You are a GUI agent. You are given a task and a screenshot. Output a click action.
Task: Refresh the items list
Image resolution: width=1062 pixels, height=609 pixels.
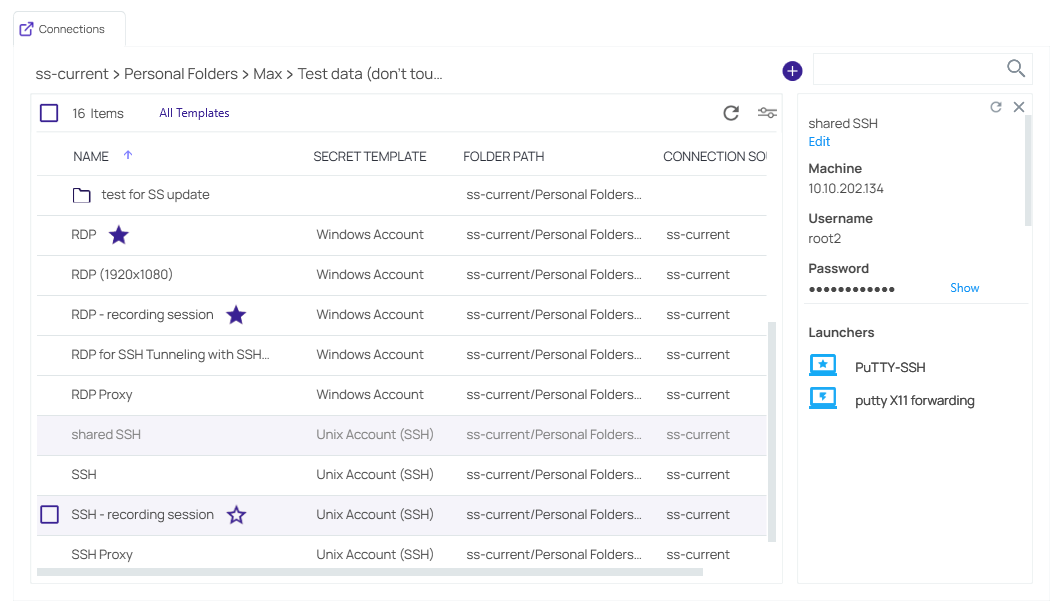point(731,113)
